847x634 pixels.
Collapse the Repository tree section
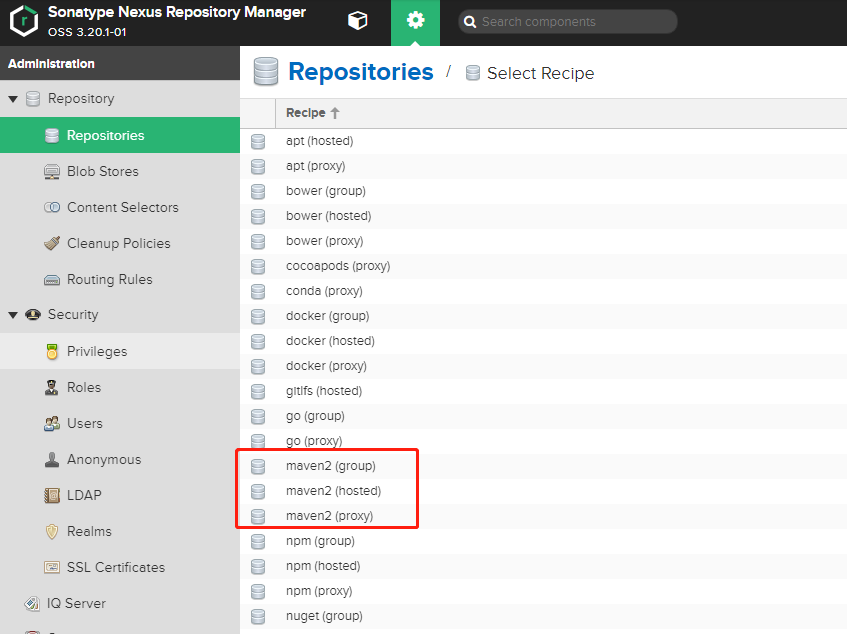pos(14,99)
